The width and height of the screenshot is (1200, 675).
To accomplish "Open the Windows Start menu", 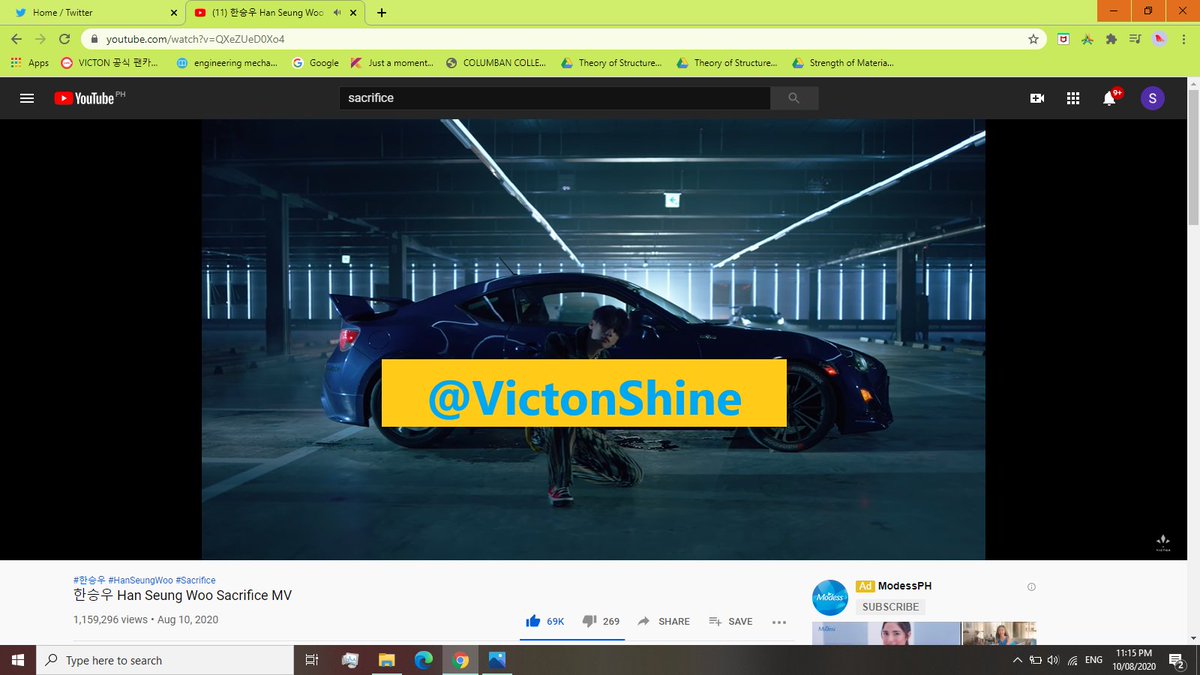I will pos(18,660).
